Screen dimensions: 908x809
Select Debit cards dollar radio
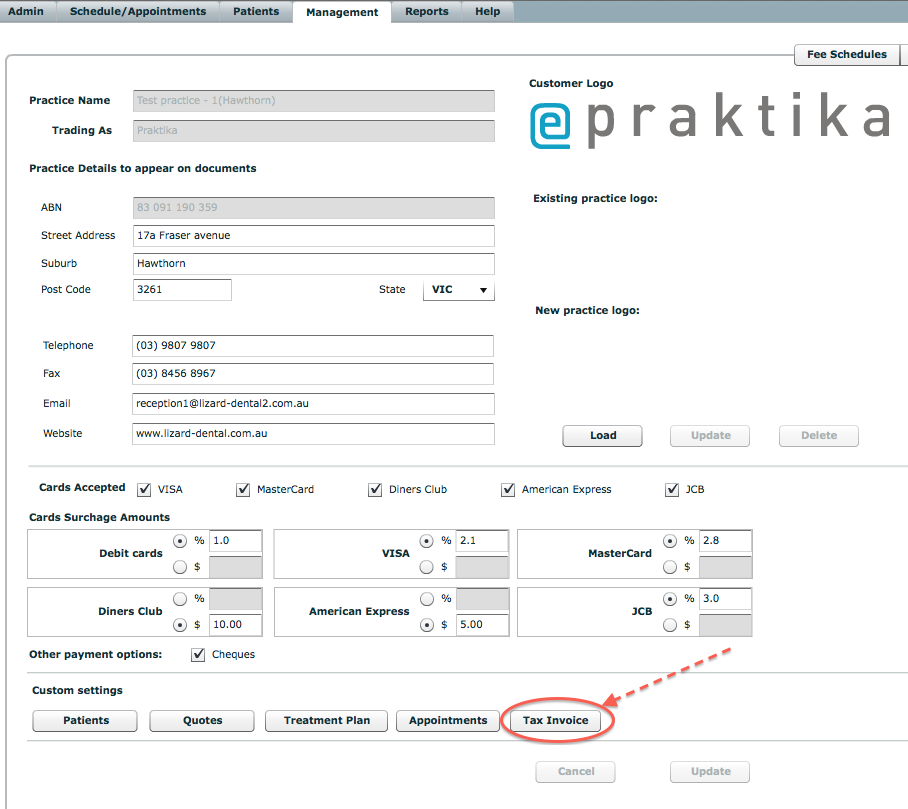(180, 567)
